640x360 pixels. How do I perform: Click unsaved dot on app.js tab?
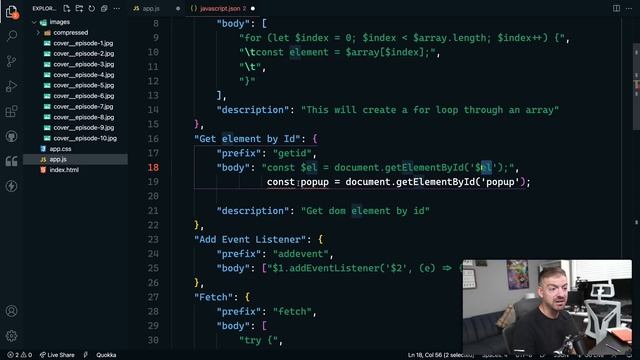178,8
